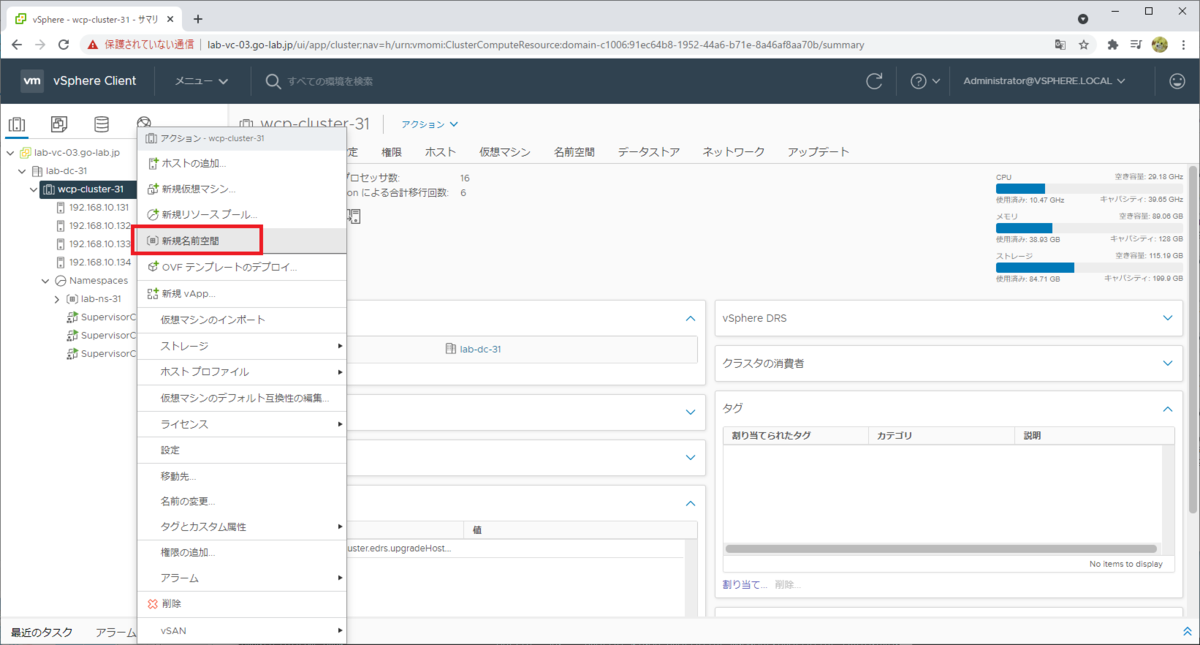Viewport: 1200px width, 645px height.
Task: Open VMs and Templates inventory view icon
Action: (x=59, y=125)
